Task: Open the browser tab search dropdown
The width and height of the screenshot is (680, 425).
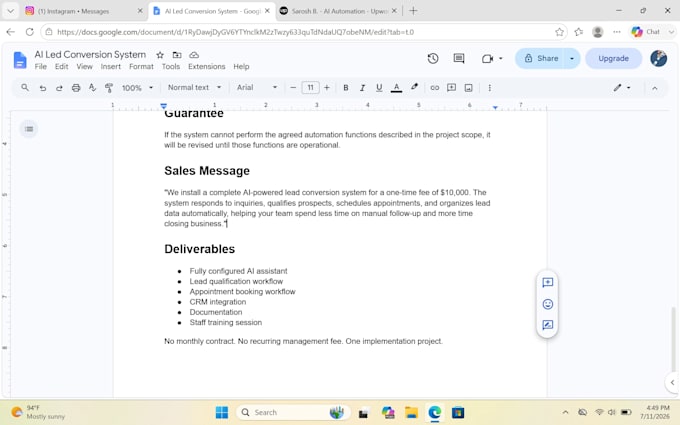Action: point(11,11)
